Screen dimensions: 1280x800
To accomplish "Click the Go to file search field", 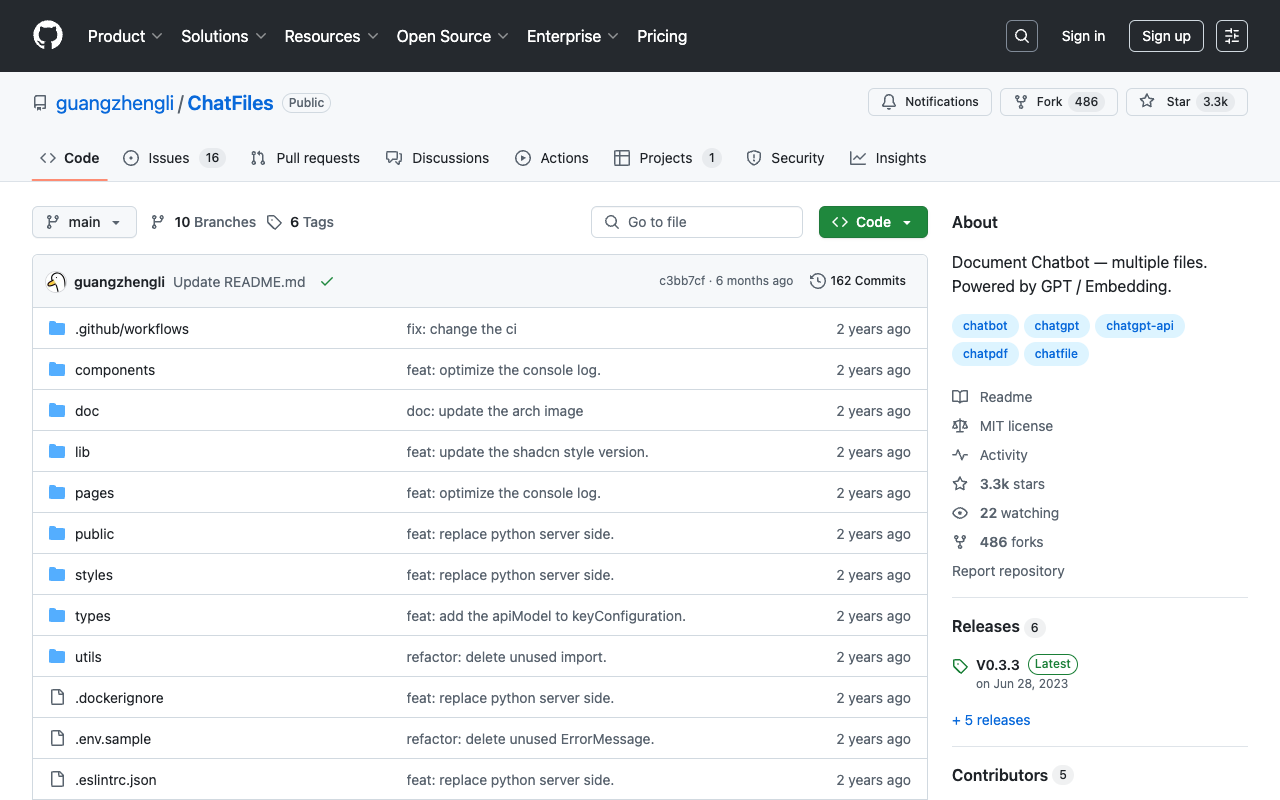I will 697,222.
